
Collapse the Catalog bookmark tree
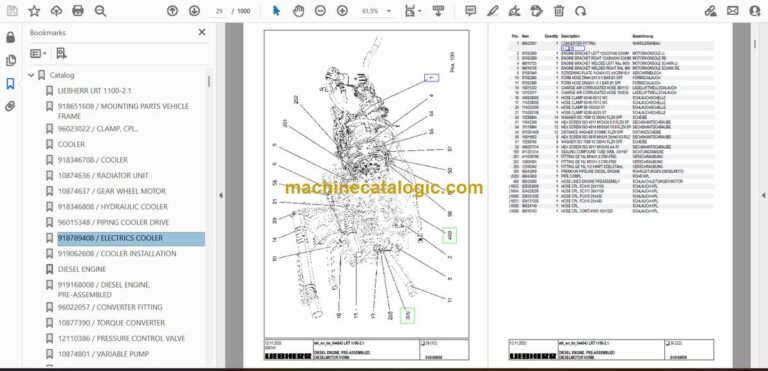[x=31, y=75]
